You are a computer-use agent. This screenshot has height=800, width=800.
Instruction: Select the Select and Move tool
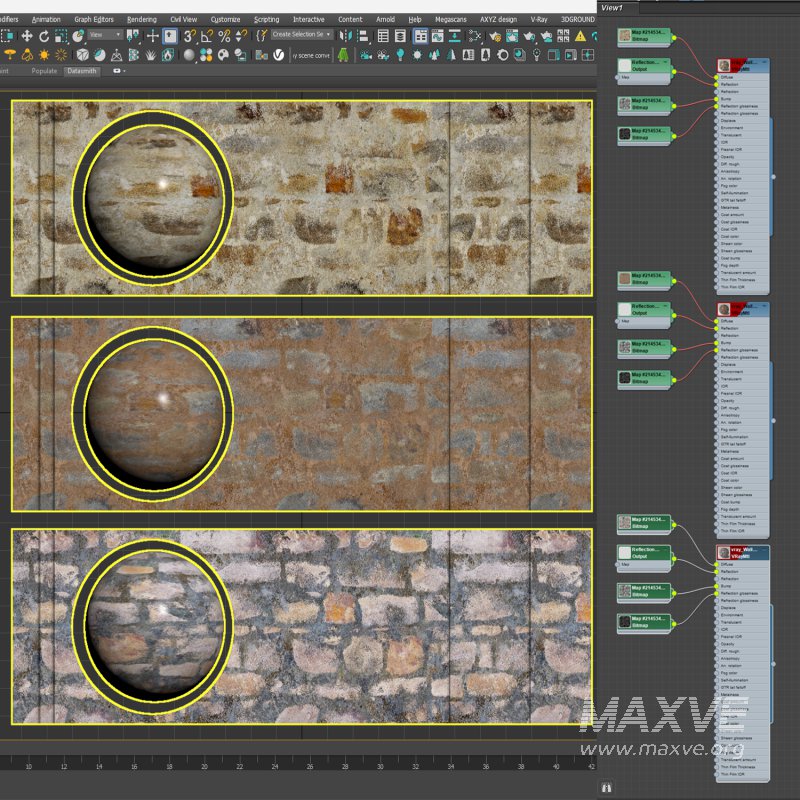[27, 38]
